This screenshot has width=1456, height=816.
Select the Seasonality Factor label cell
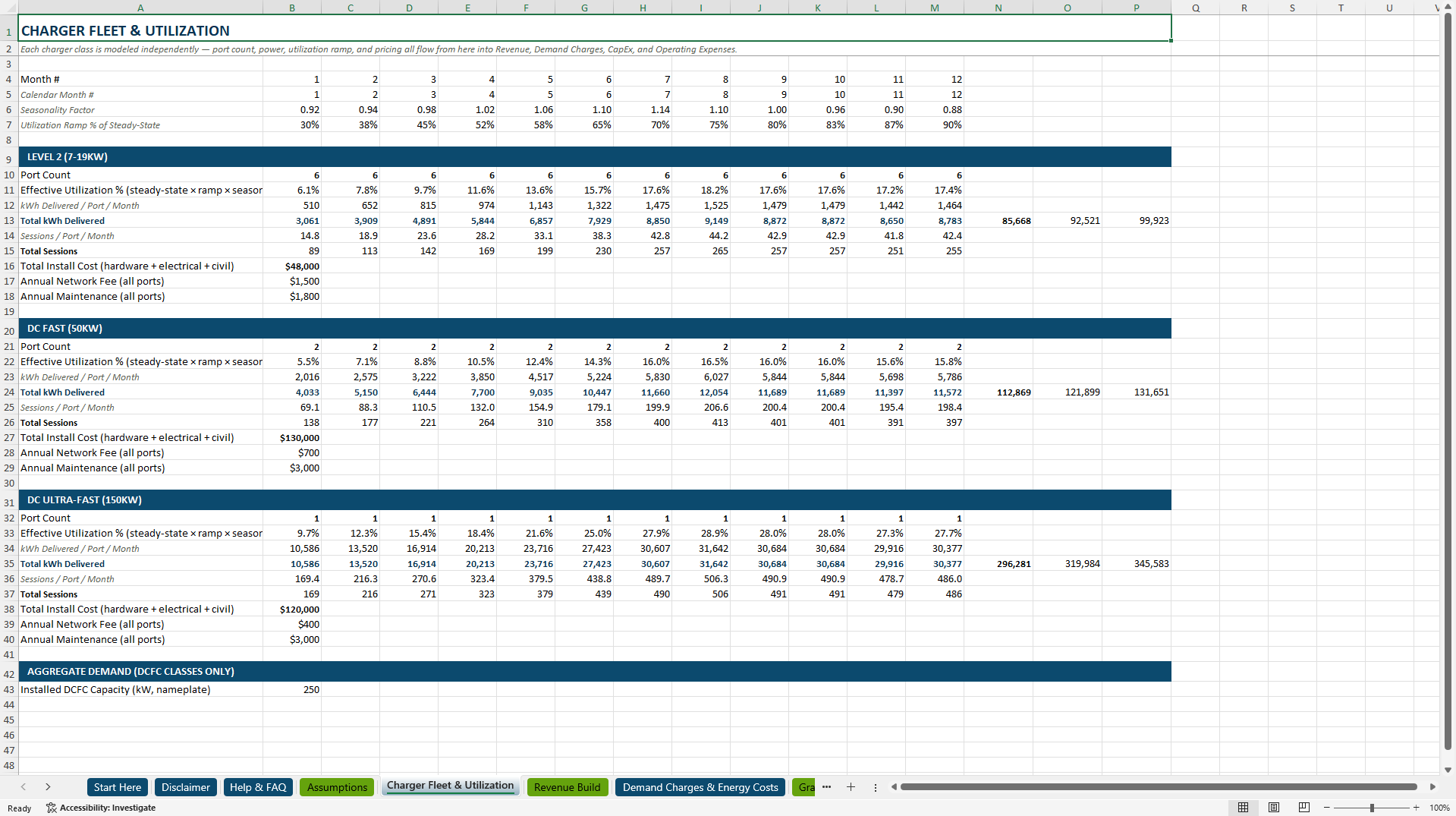tap(140, 110)
